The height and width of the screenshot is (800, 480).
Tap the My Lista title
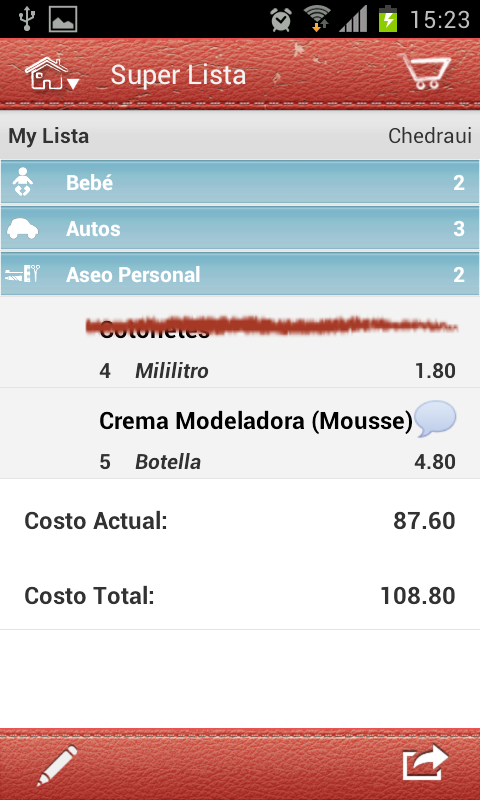coord(48,136)
